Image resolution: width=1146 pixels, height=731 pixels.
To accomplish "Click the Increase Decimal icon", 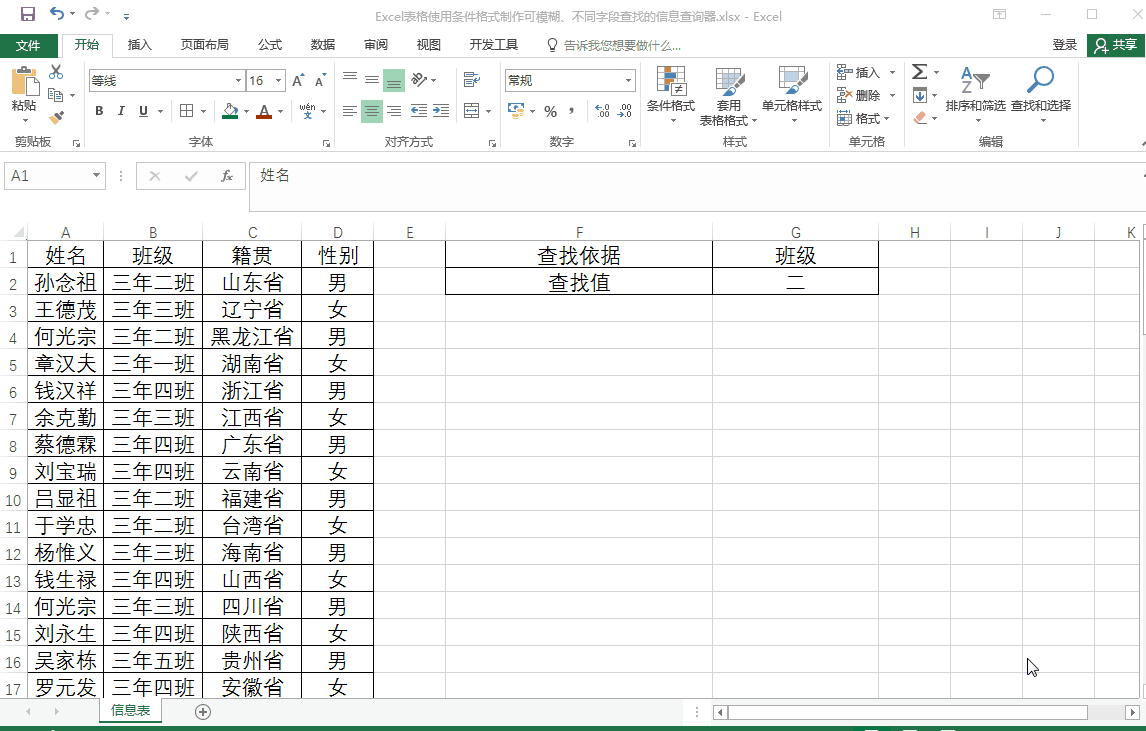I will tap(602, 111).
